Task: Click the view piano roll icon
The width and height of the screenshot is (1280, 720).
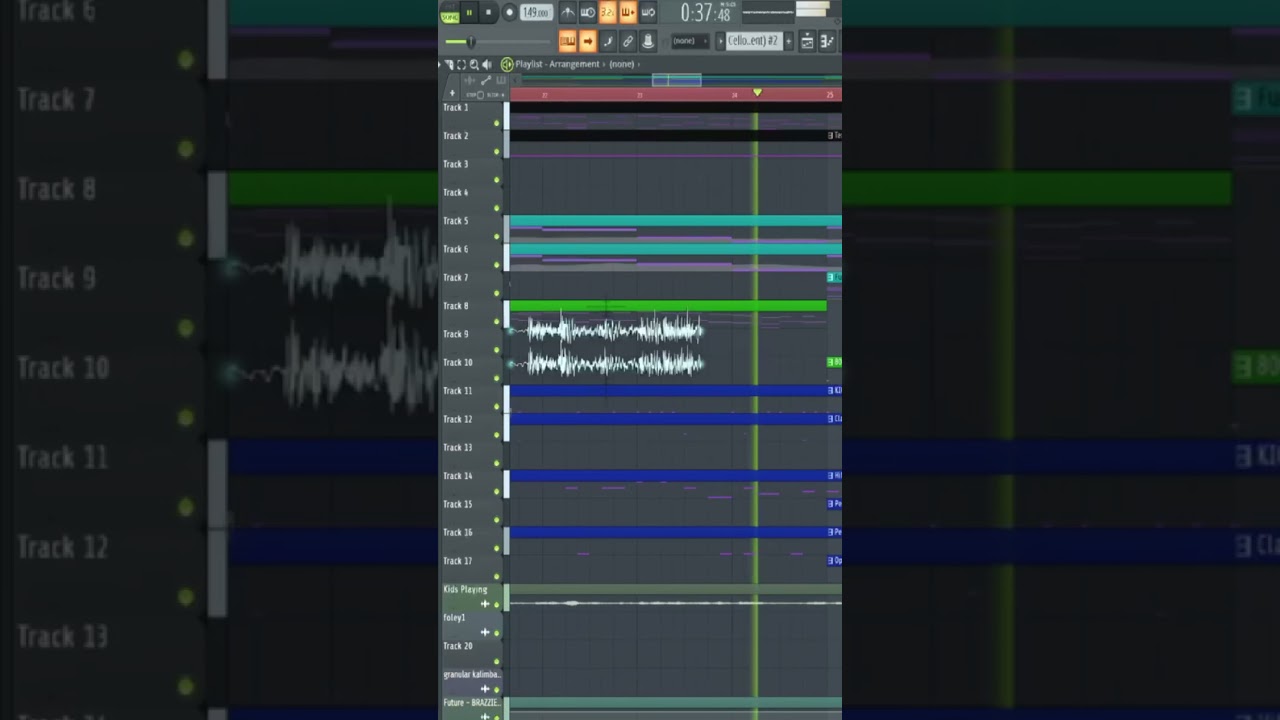Action: (x=827, y=41)
